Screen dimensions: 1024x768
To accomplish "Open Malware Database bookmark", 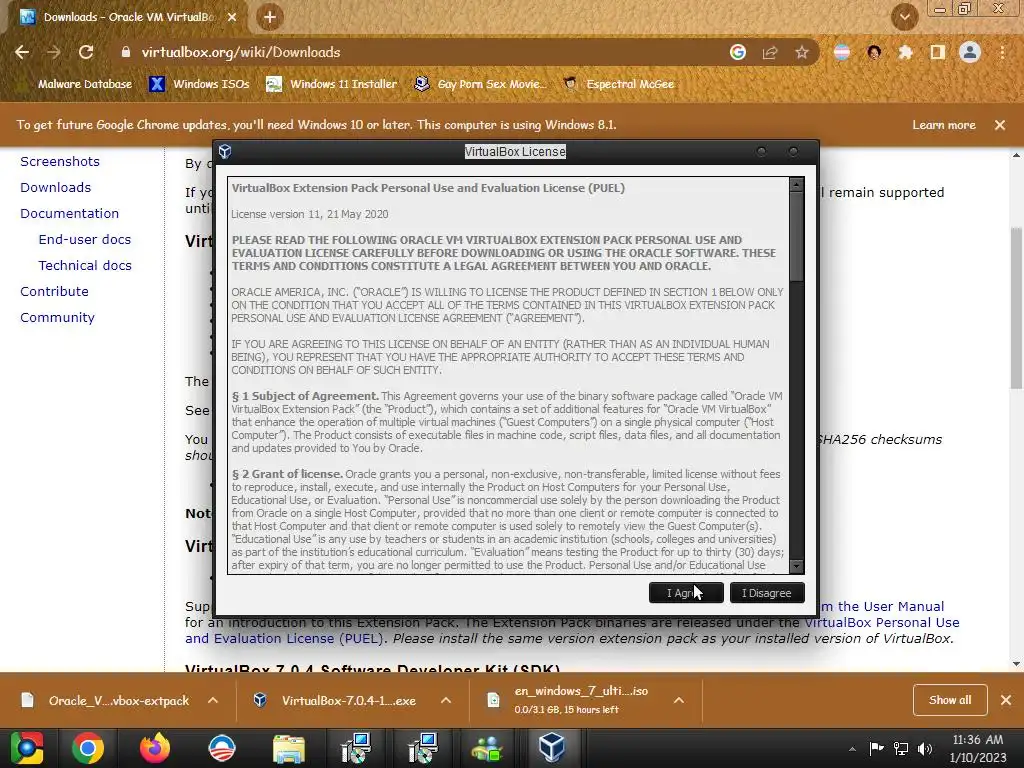I will [85, 84].
